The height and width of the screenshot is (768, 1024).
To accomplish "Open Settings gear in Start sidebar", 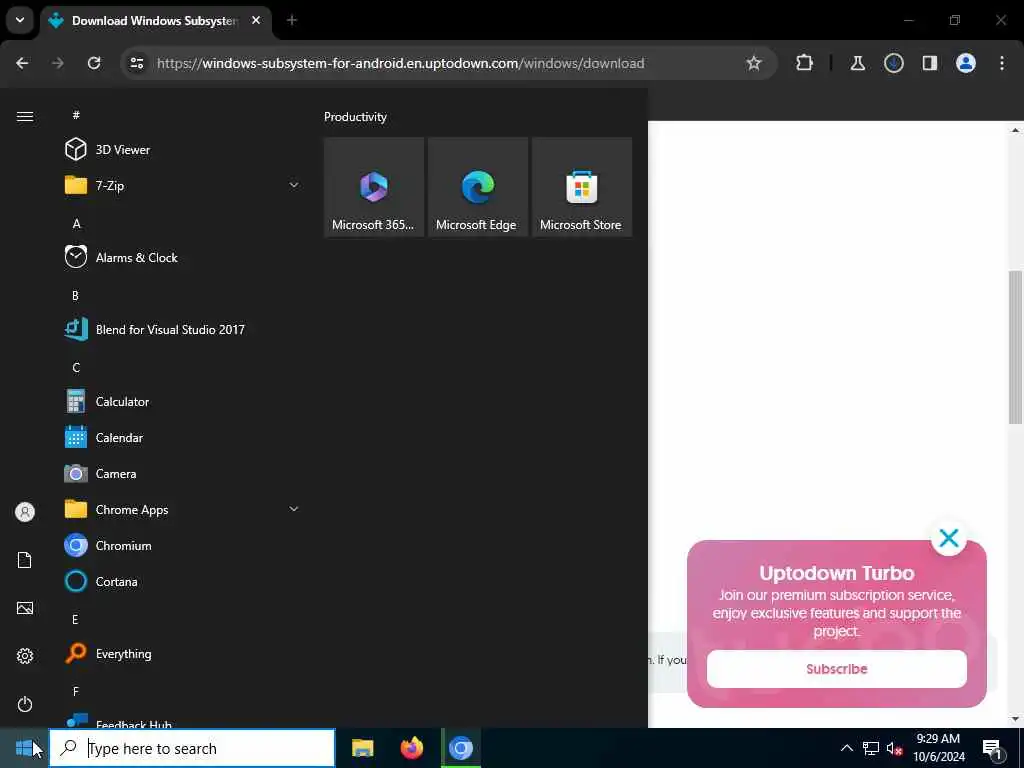I will click(25, 656).
